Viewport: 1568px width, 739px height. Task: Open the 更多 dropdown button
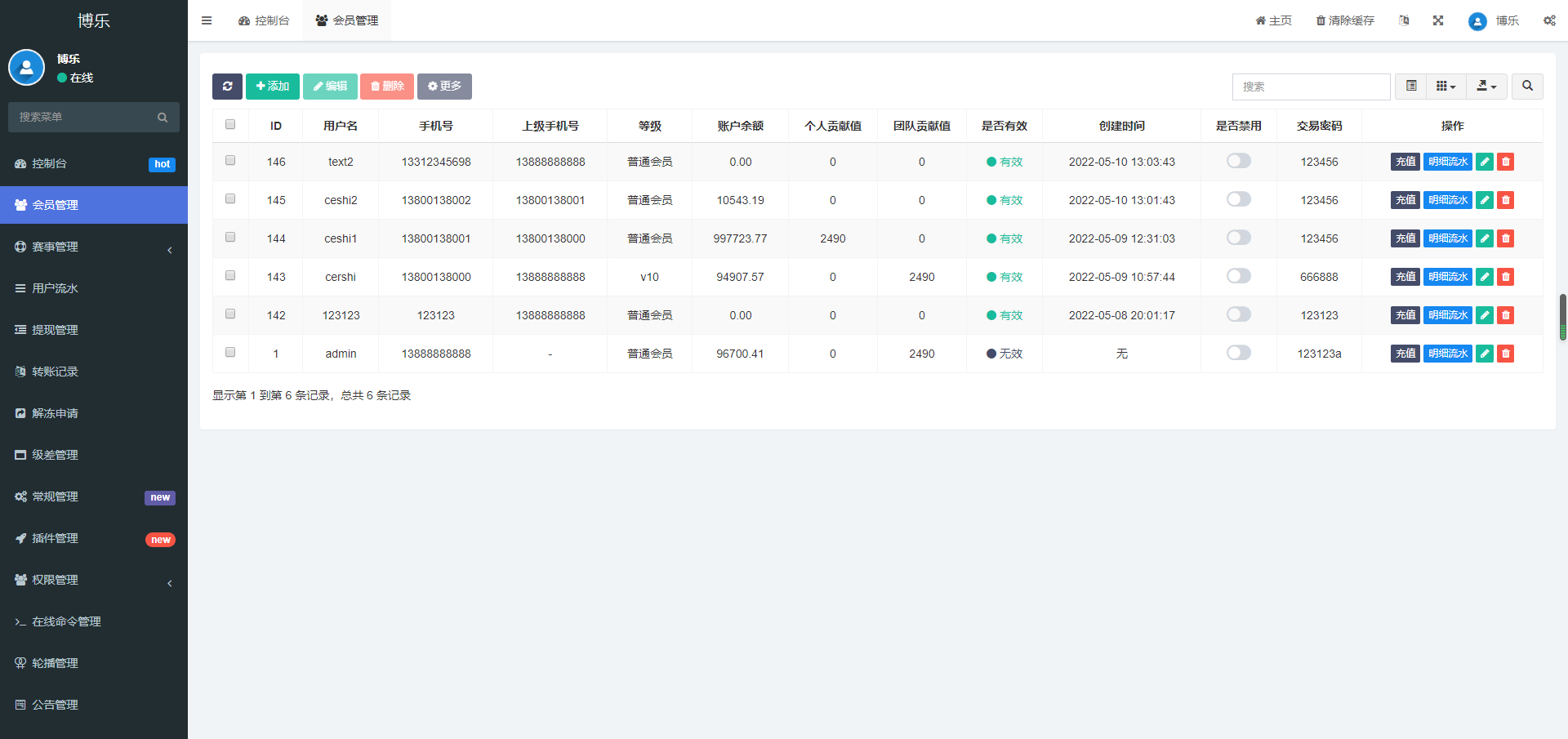pyautogui.click(x=444, y=87)
